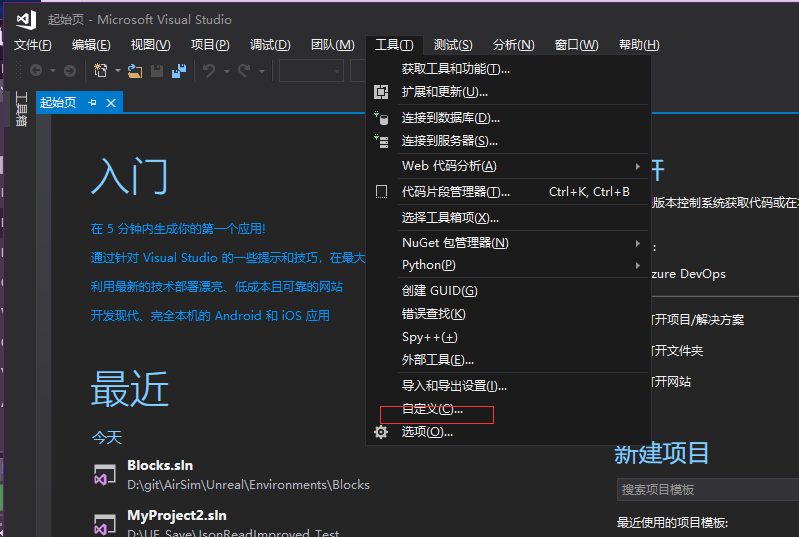Open link 在 5 分钟内生成你的第一个应用!
Viewport: 799px width, 537px height.
tap(178, 229)
